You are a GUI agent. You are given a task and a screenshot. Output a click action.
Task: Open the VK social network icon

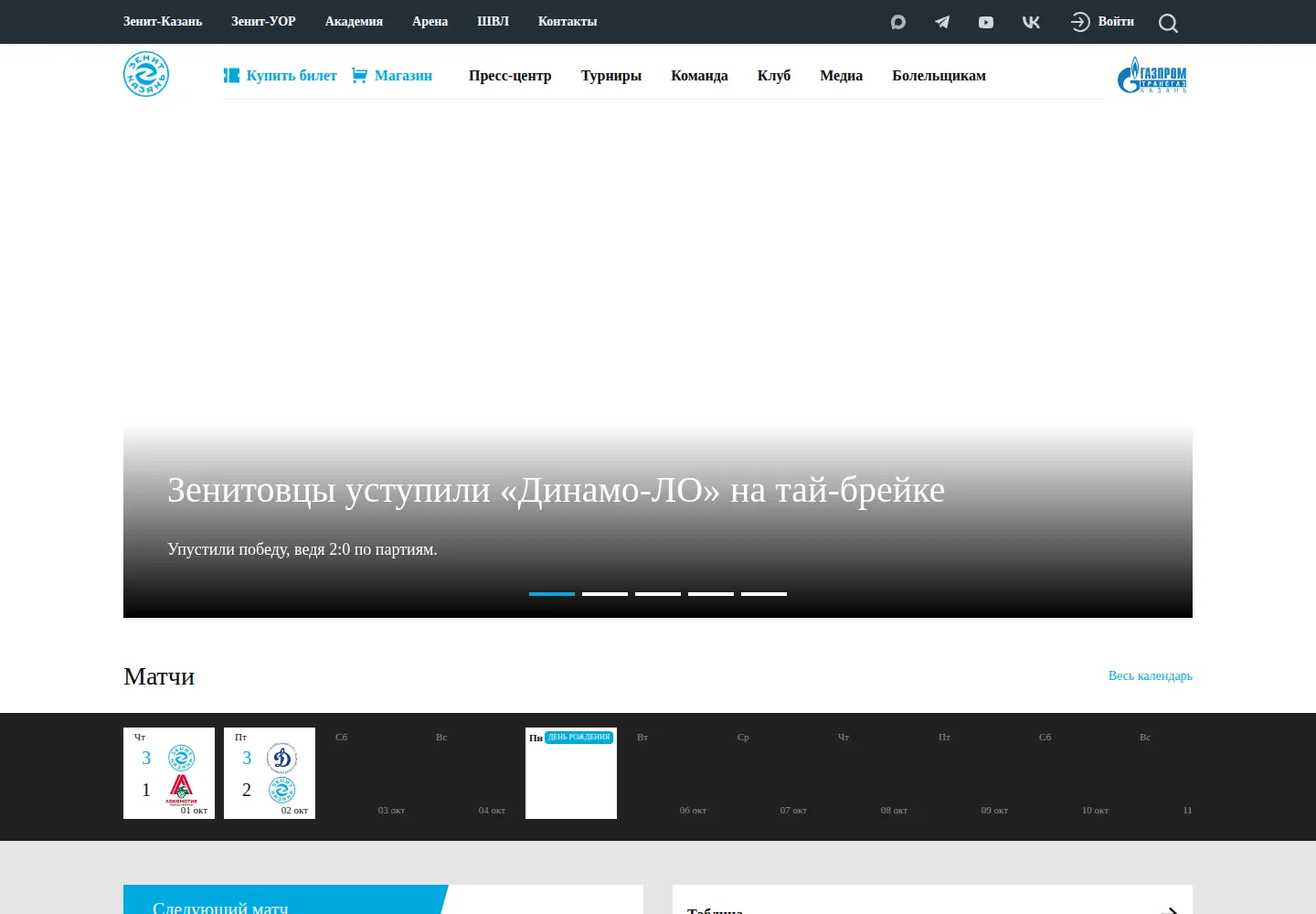pyautogui.click(x=1031, y=22)
